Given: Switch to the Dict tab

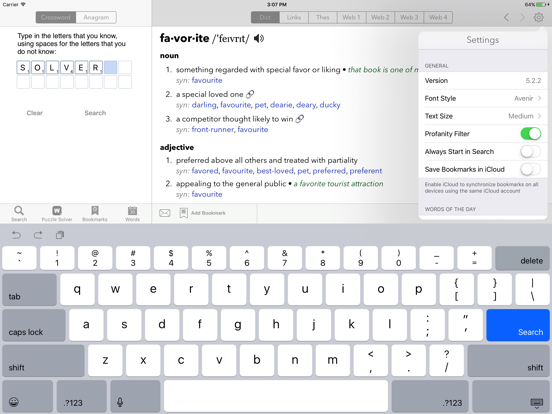Looking at the screenshot, I should [265, 17].
